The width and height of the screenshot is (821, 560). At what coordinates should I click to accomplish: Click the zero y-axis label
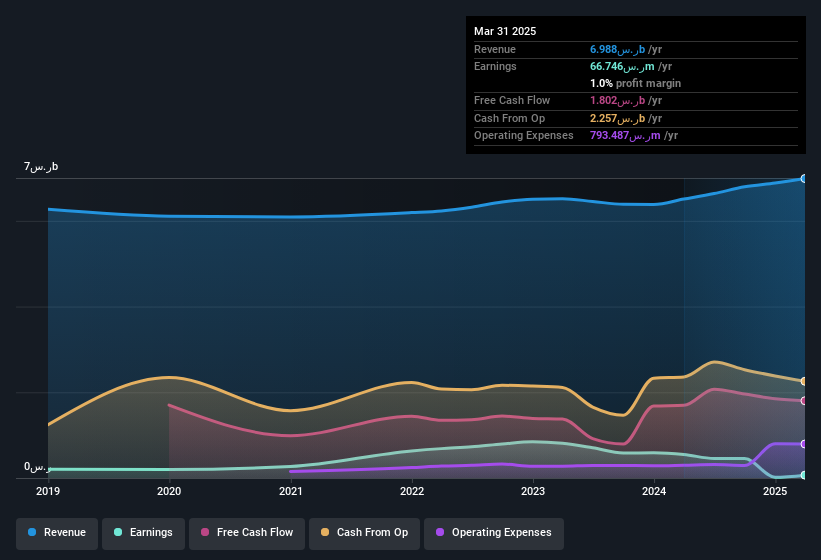click(37, 467)
